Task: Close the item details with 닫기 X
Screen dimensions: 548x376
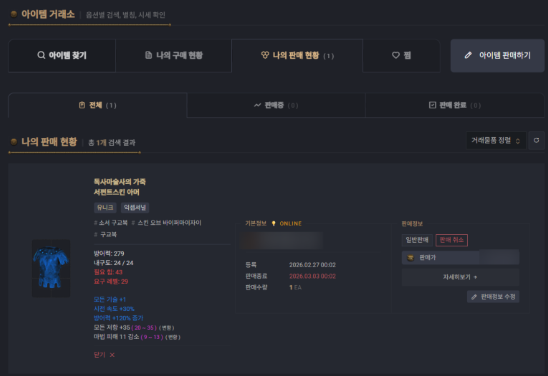Action: [104, 355]
